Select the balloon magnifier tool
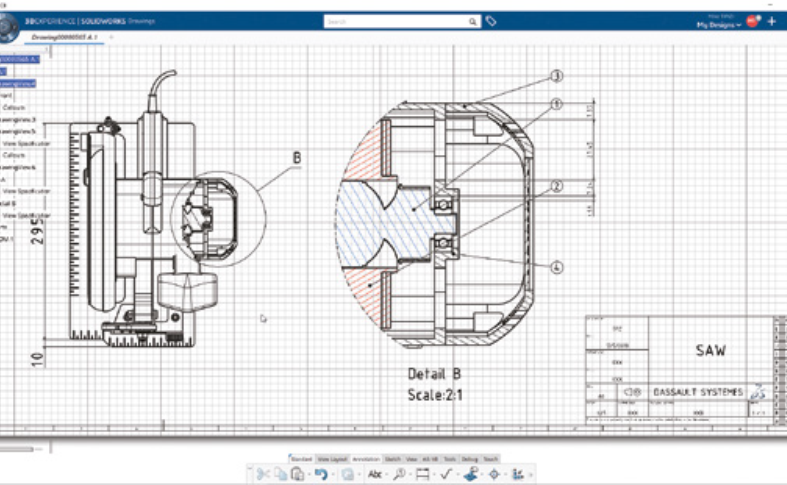787x485 pixels. tap(399, 474)
